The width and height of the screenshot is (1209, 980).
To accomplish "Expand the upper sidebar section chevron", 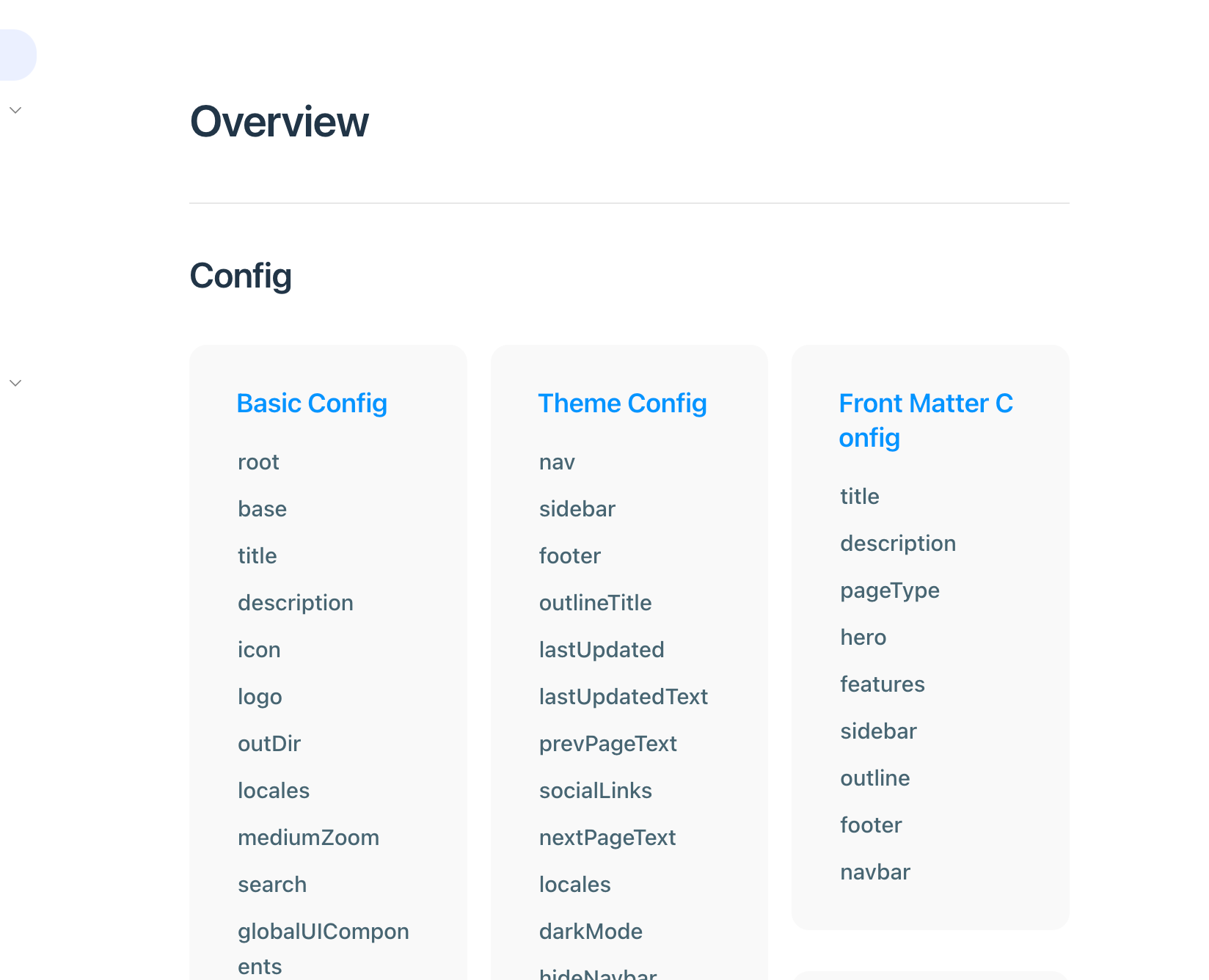I will [15, 109].
